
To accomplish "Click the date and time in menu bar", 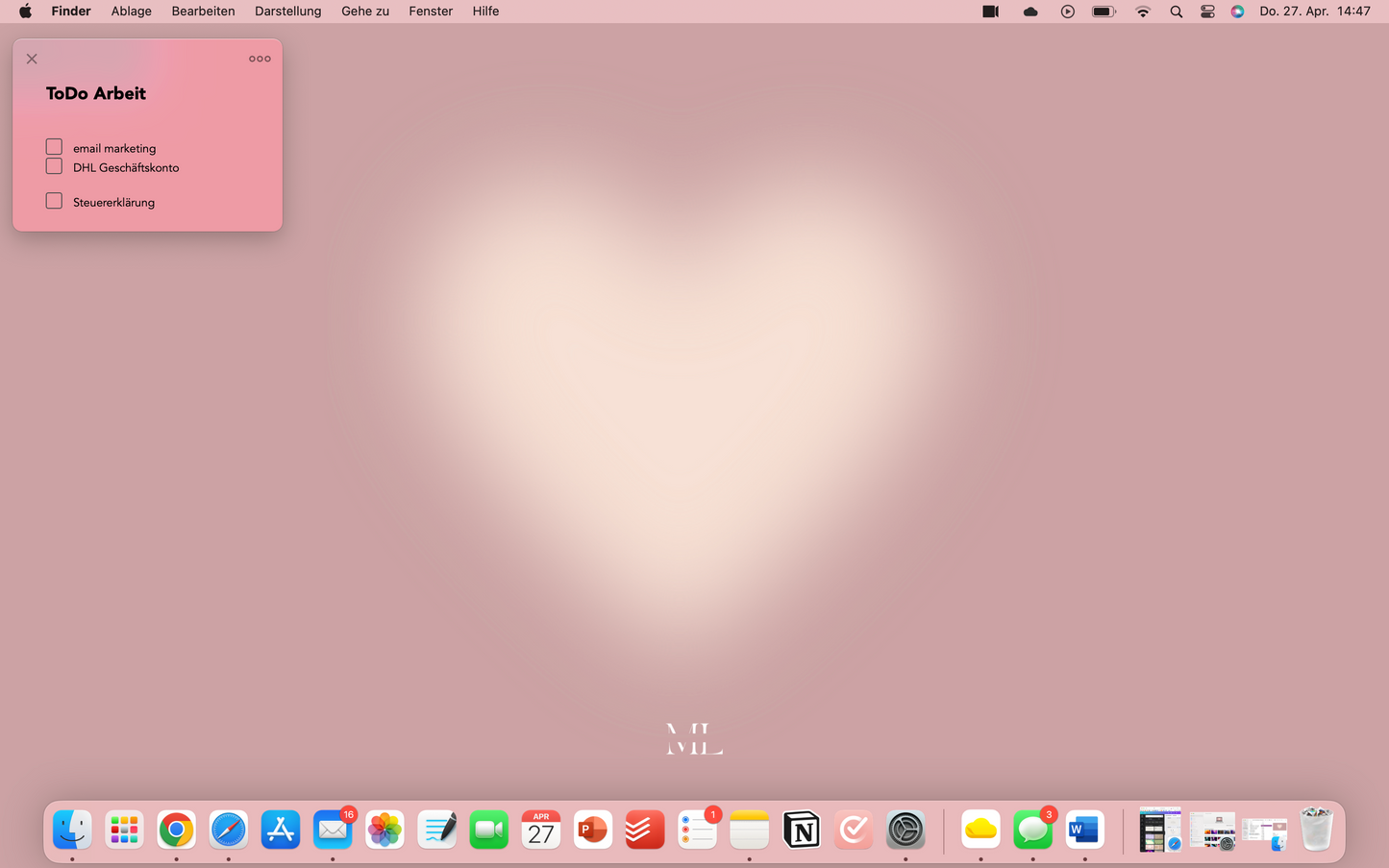I will (x=1314, y=12).
